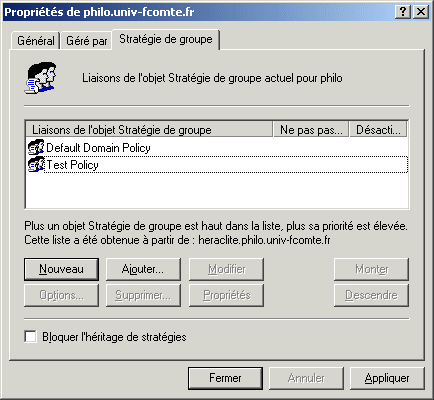Viewport: 434px width, 400px height.
Task: Switch to the Général tab
Action: pos(36,41)
